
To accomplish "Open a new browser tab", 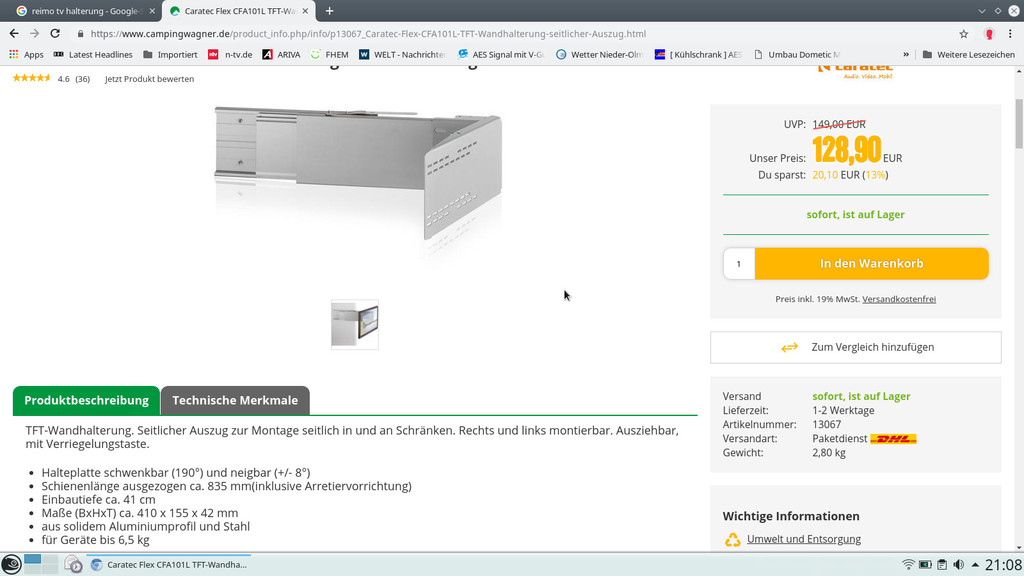I will point(329,10).
